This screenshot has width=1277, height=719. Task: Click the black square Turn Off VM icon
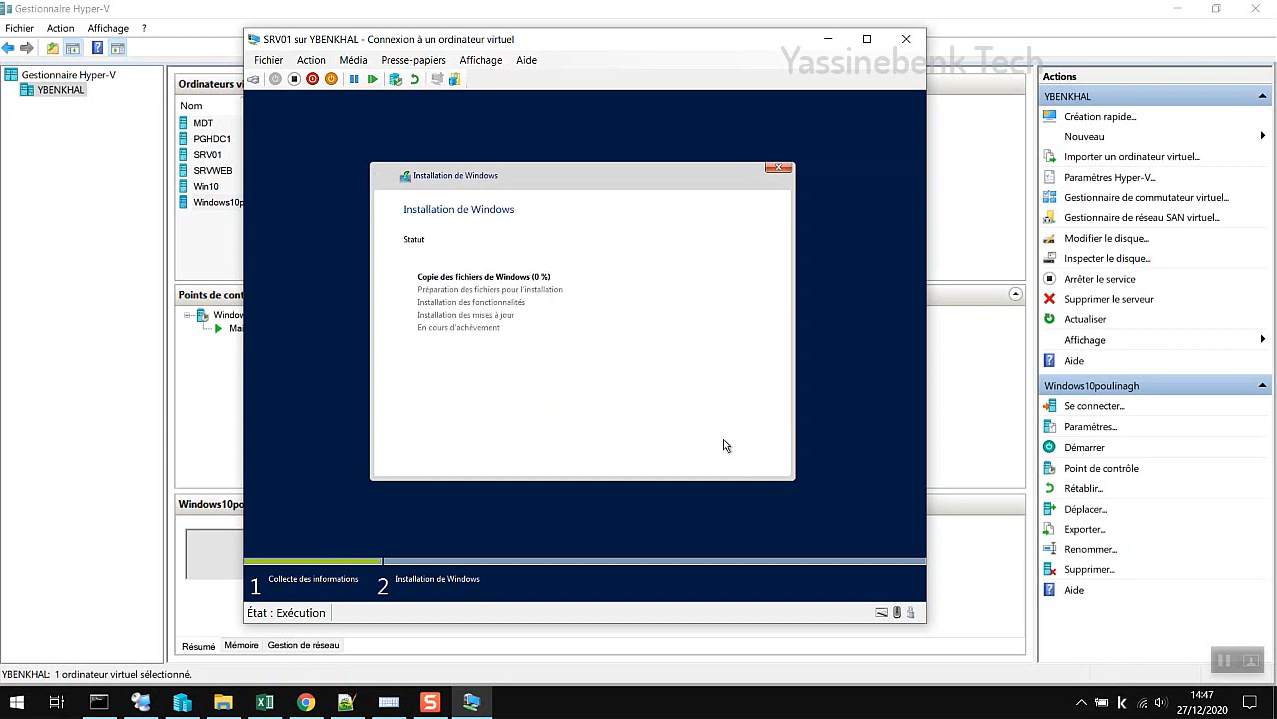[294, 79]
